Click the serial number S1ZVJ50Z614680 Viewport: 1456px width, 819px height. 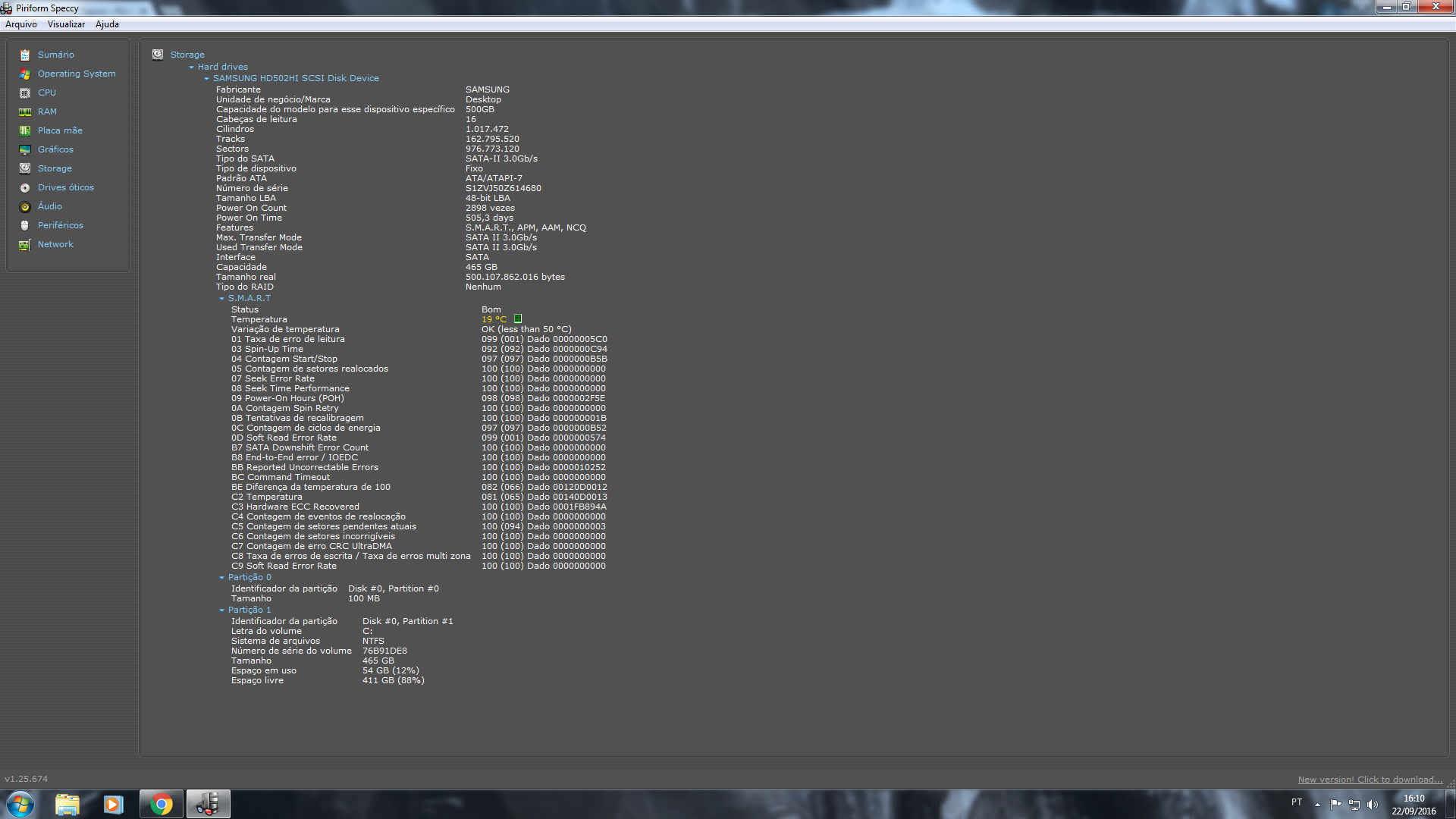click(504, 188)
